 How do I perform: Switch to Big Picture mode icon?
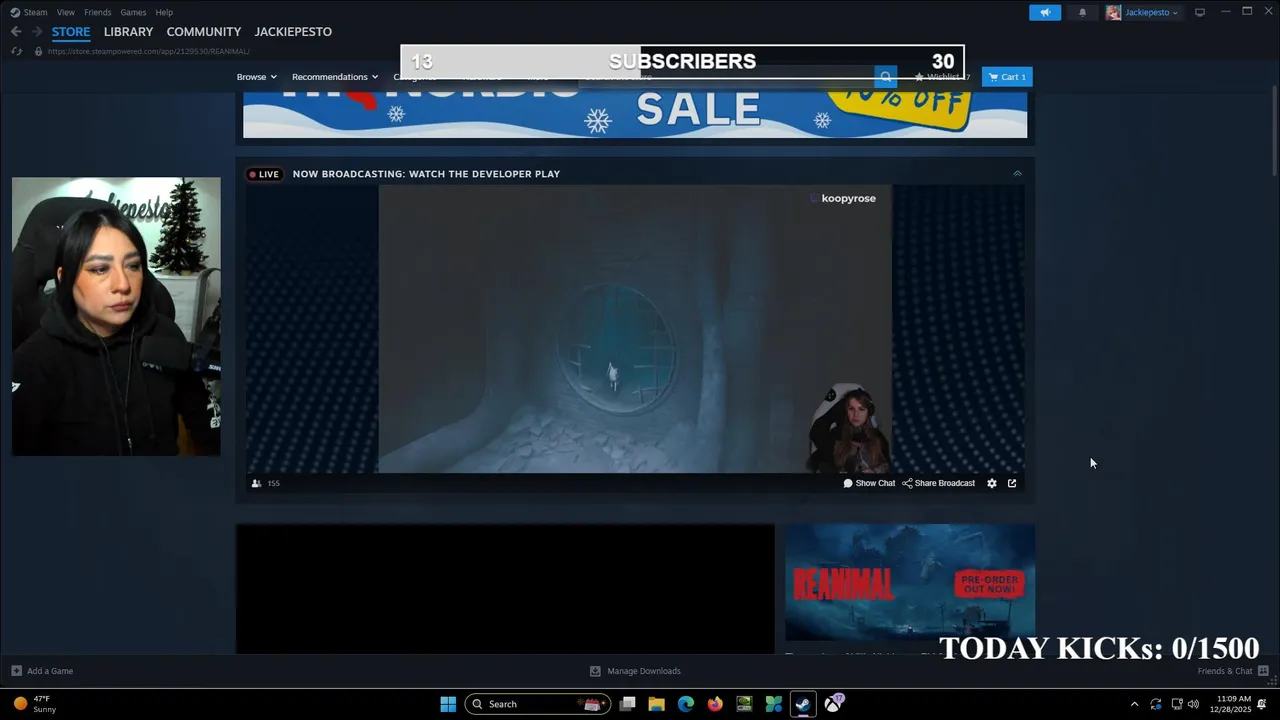1200,12
